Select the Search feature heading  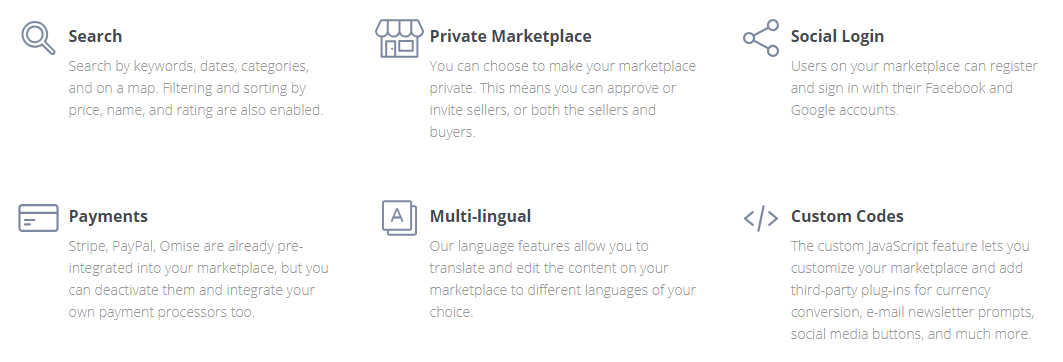point(95,36)
